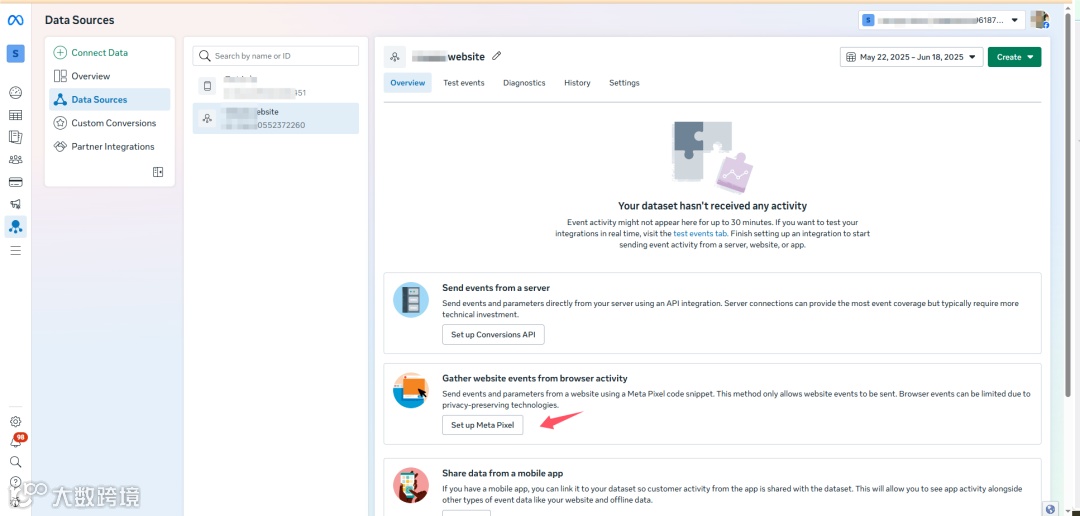
Task: Open the ad account selector dropdown
Action: click(x=941, y=20)
